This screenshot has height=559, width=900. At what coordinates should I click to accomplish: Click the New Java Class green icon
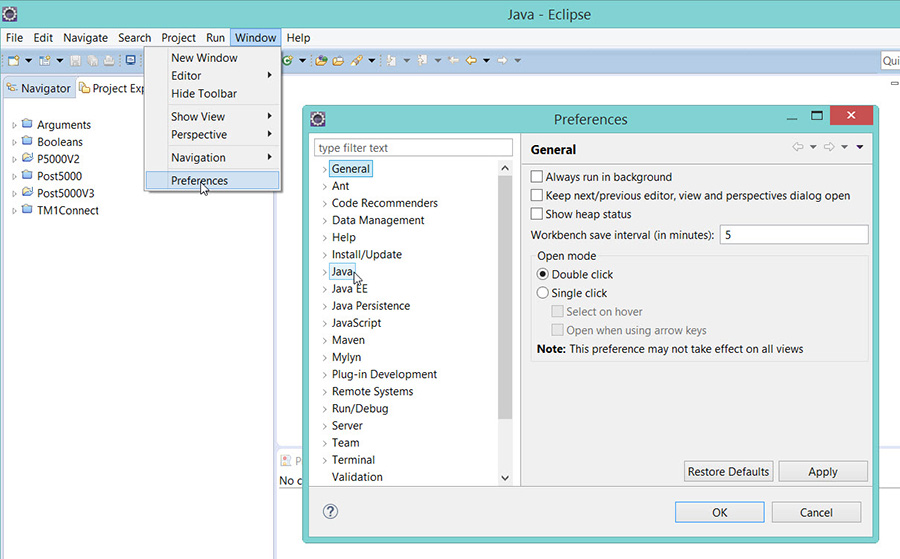[288, 60]
